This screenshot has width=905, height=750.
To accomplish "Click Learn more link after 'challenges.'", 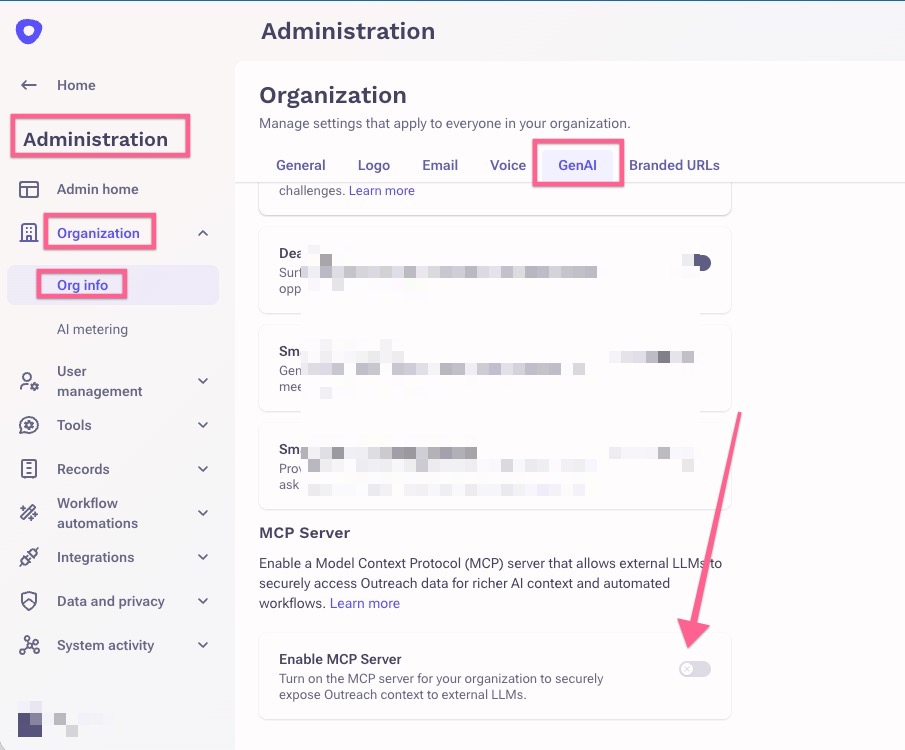I will click(x=382, y=191).
